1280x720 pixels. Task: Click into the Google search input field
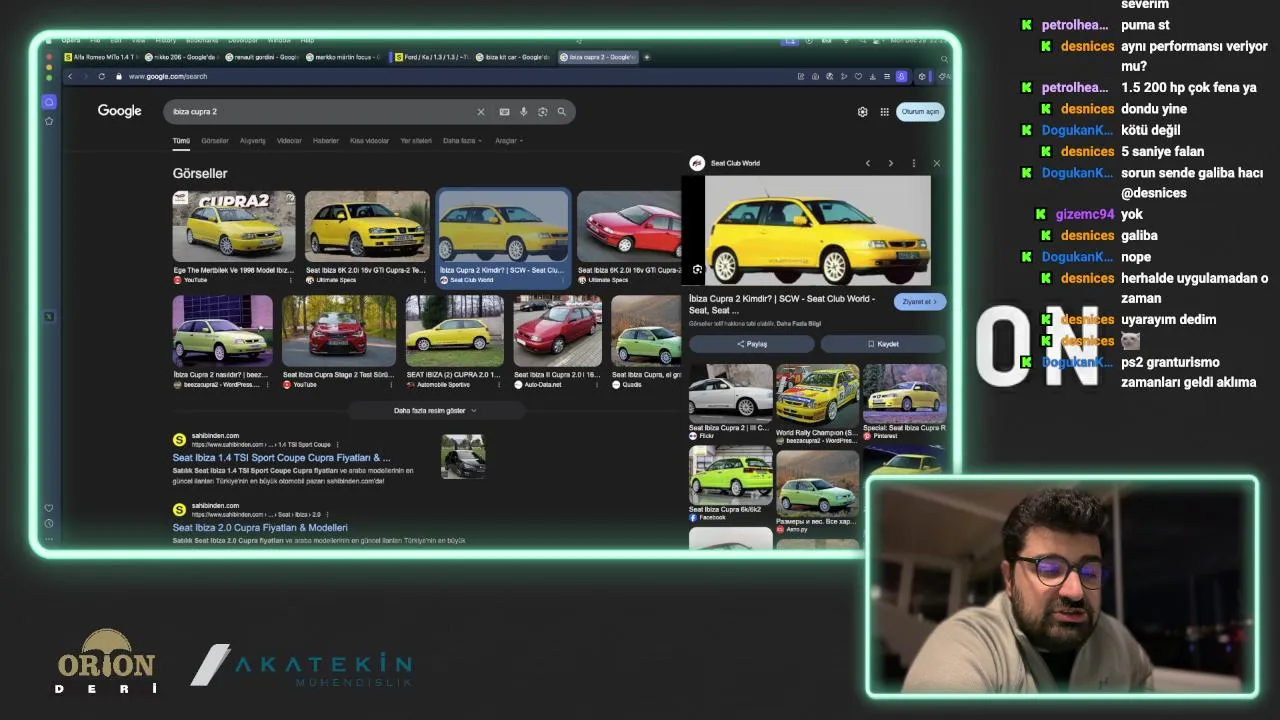pos(320,112)
